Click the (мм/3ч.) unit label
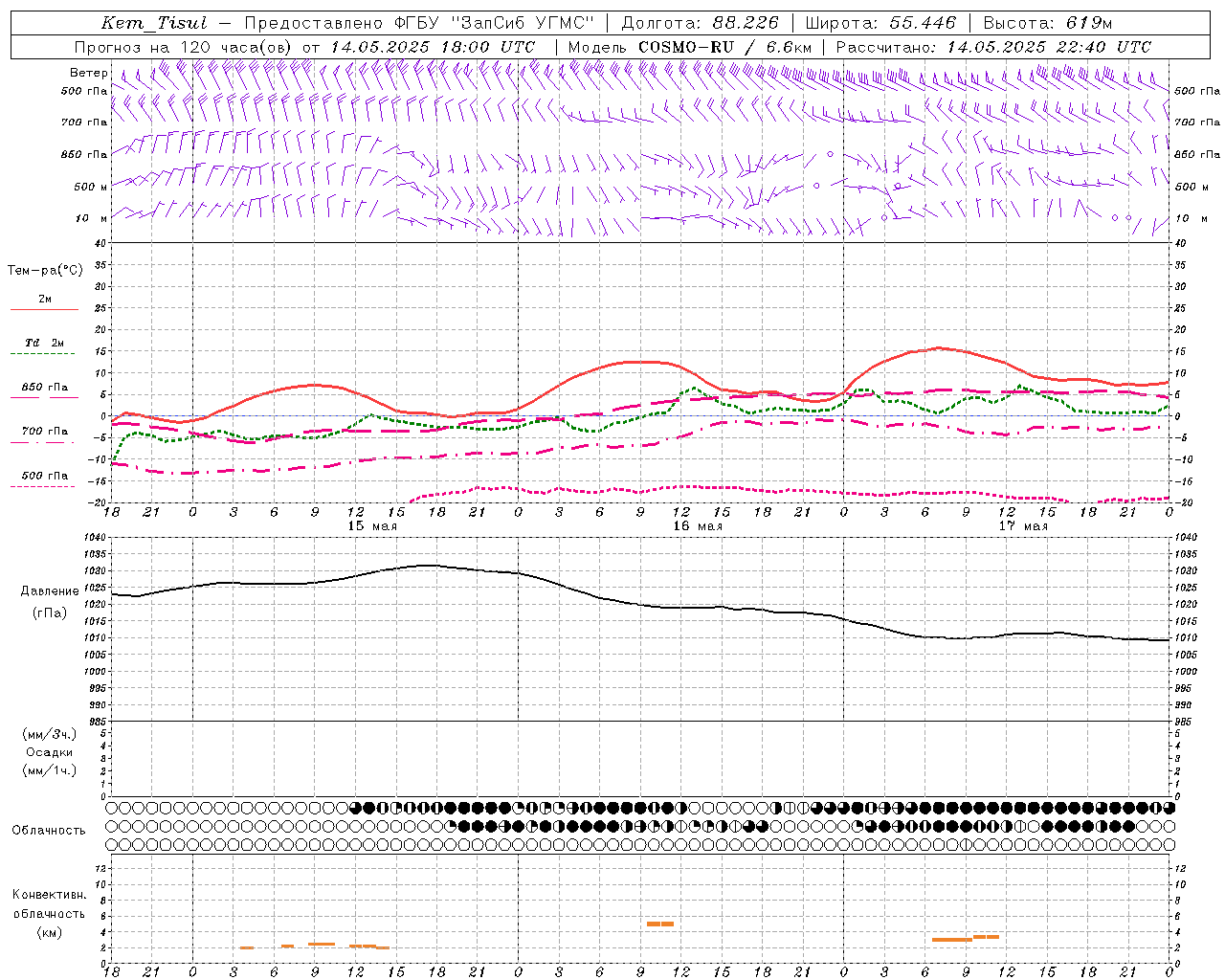This screenshot has height=980, width=1225. pyautogui.click(x=50, y=734)
